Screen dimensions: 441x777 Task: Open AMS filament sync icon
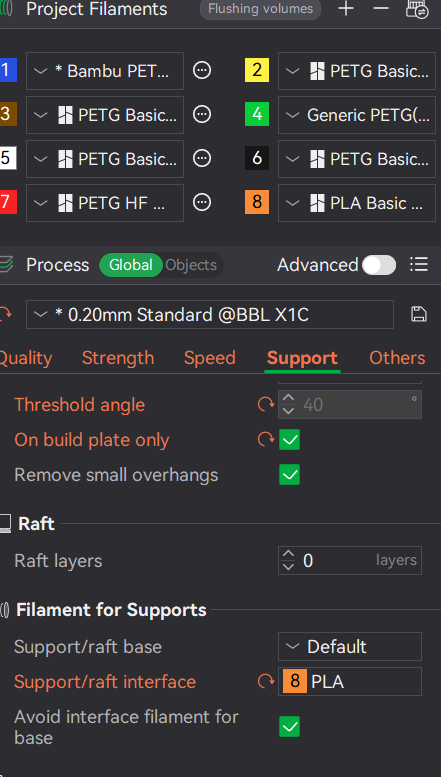click(x=417, y=9)
